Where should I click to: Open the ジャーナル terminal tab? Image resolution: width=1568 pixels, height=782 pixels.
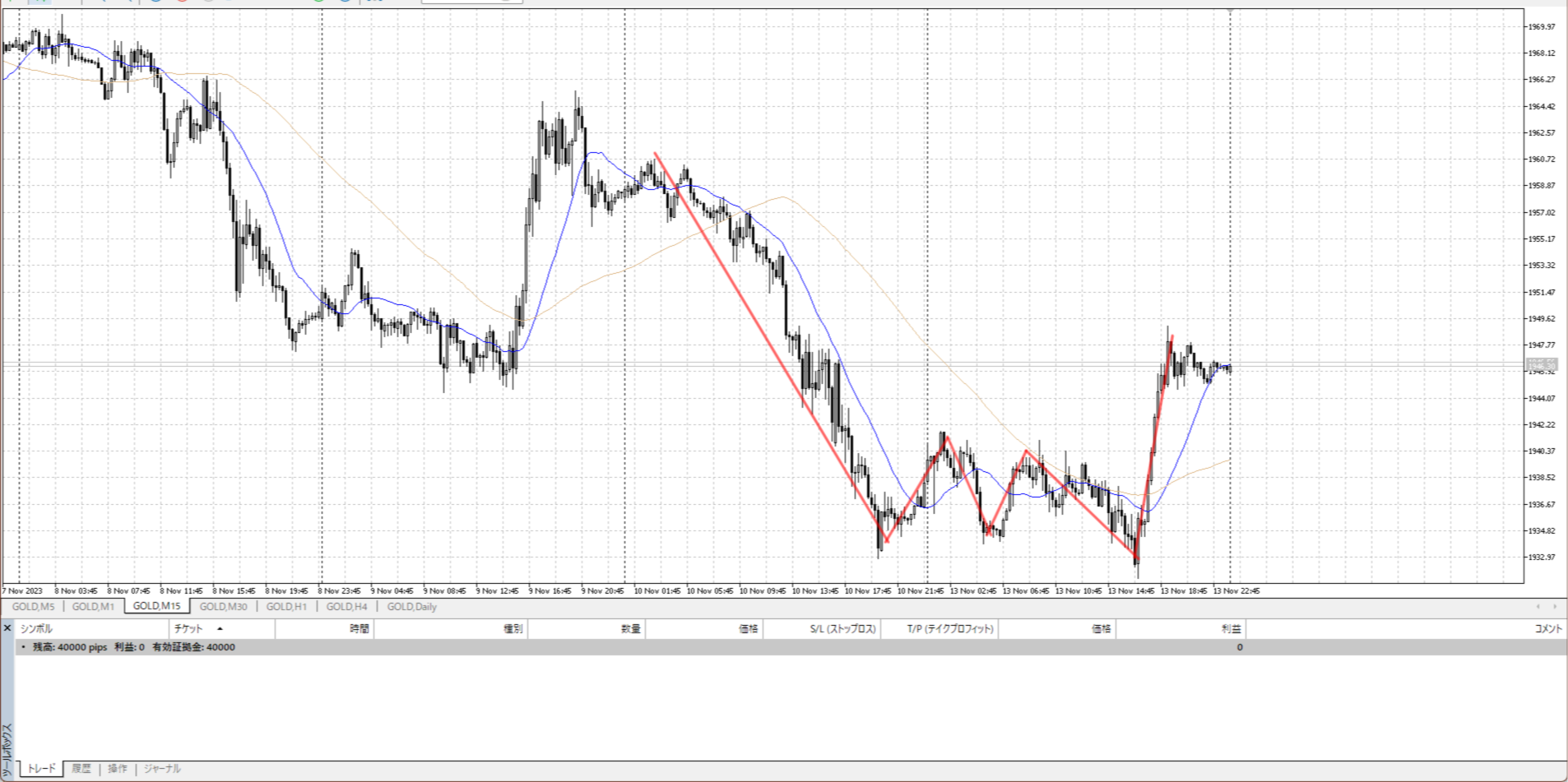tap(162, 769)
